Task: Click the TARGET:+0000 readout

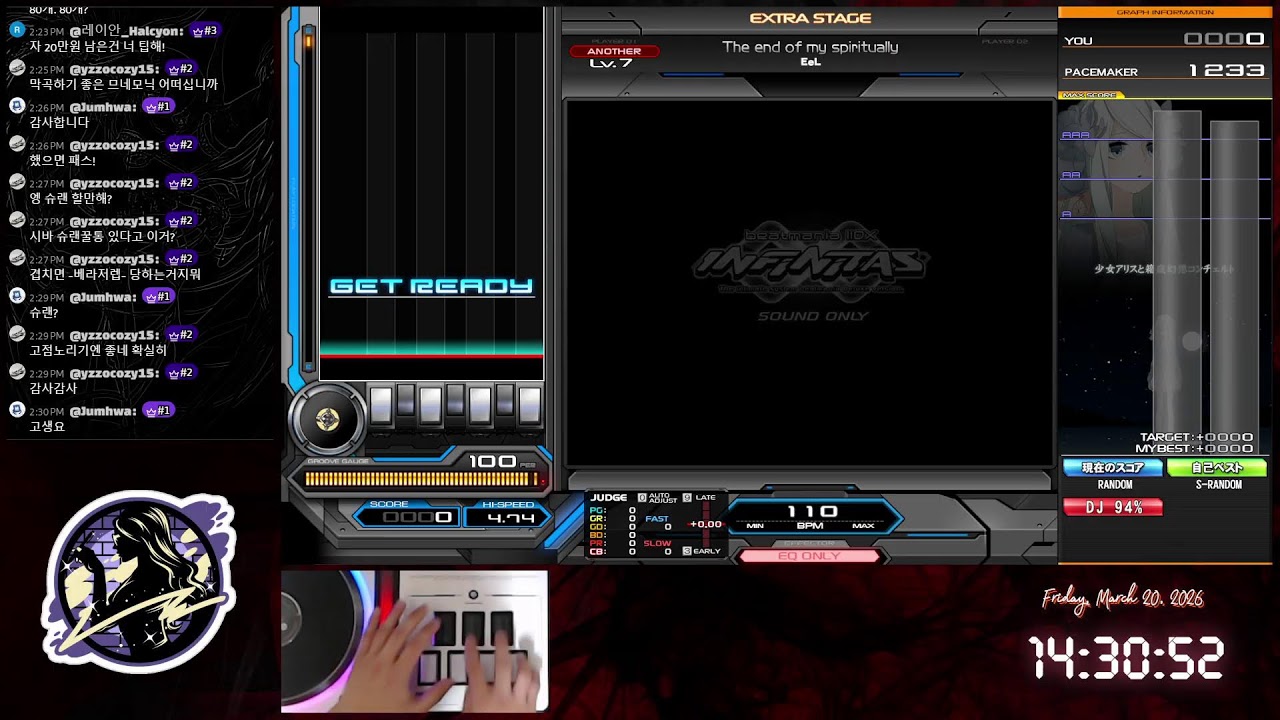Action: [x=1196, y=437]
